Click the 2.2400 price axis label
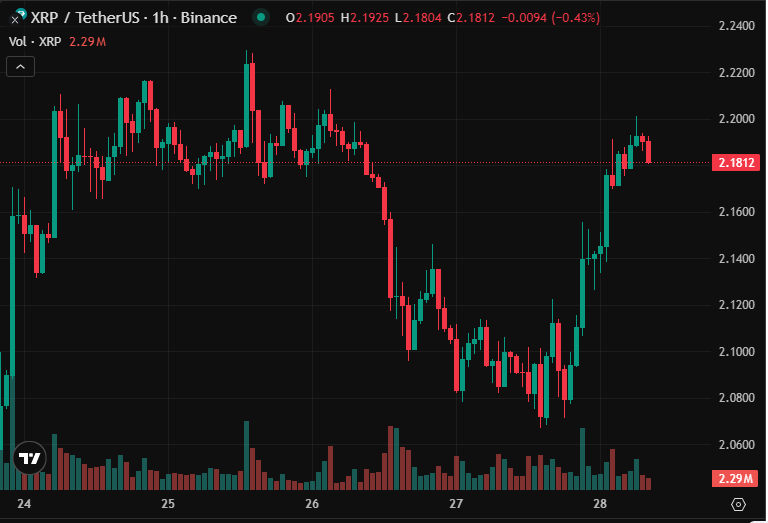768x523 pixels. [737, 25]
